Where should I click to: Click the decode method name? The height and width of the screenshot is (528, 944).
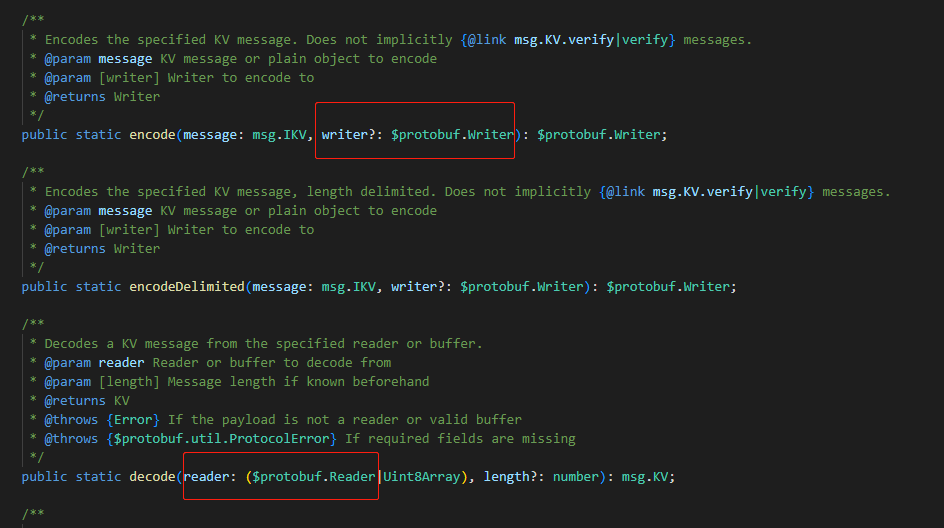point(152,476)
